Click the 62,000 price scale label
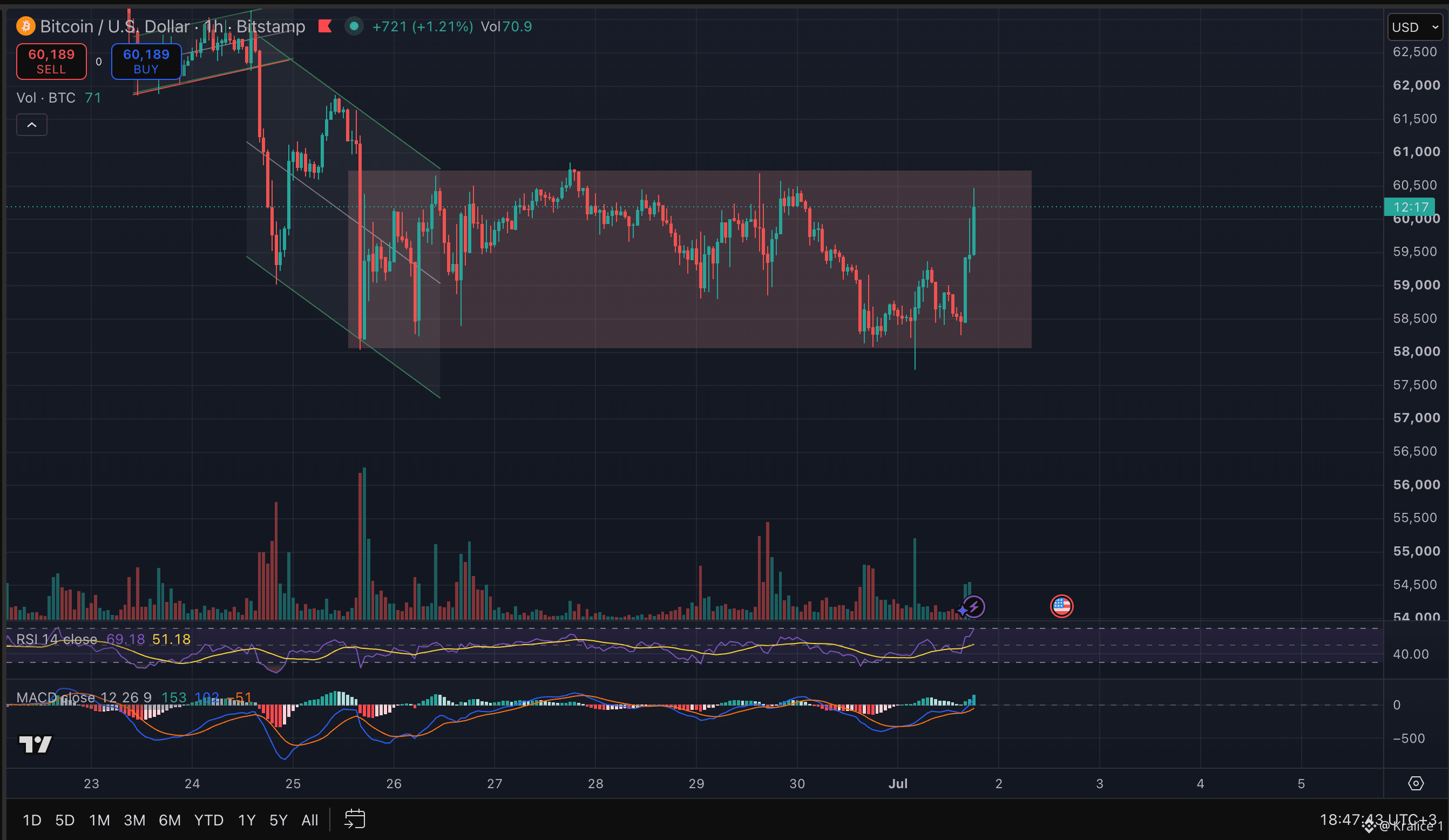Image resolution: width=1449 pixels, height=840 pixels. (x=1416, y=85)
